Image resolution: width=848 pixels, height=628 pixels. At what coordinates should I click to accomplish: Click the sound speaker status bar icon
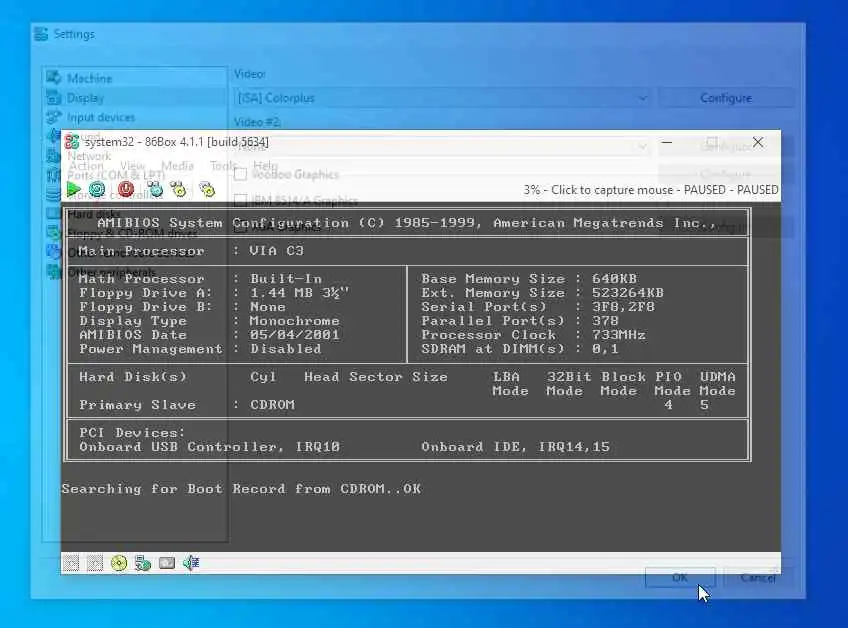coord(191,563)
